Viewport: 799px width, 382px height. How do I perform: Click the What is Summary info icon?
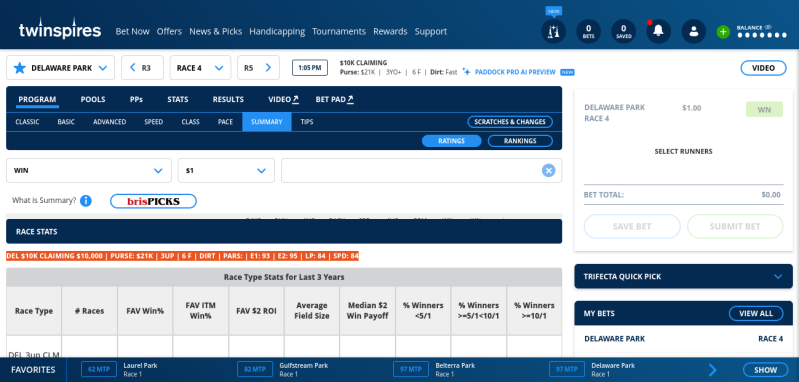86,201
